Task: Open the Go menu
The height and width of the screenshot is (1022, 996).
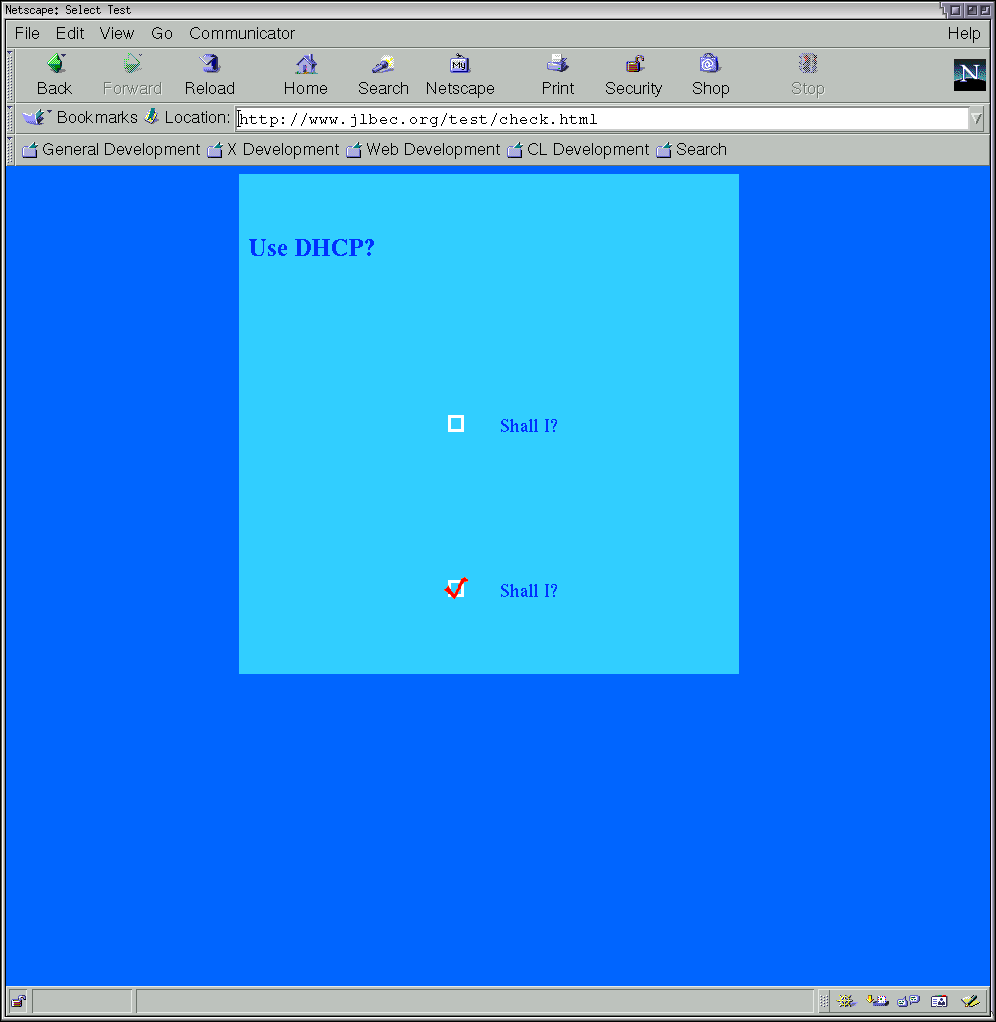Action: point(162,33)
